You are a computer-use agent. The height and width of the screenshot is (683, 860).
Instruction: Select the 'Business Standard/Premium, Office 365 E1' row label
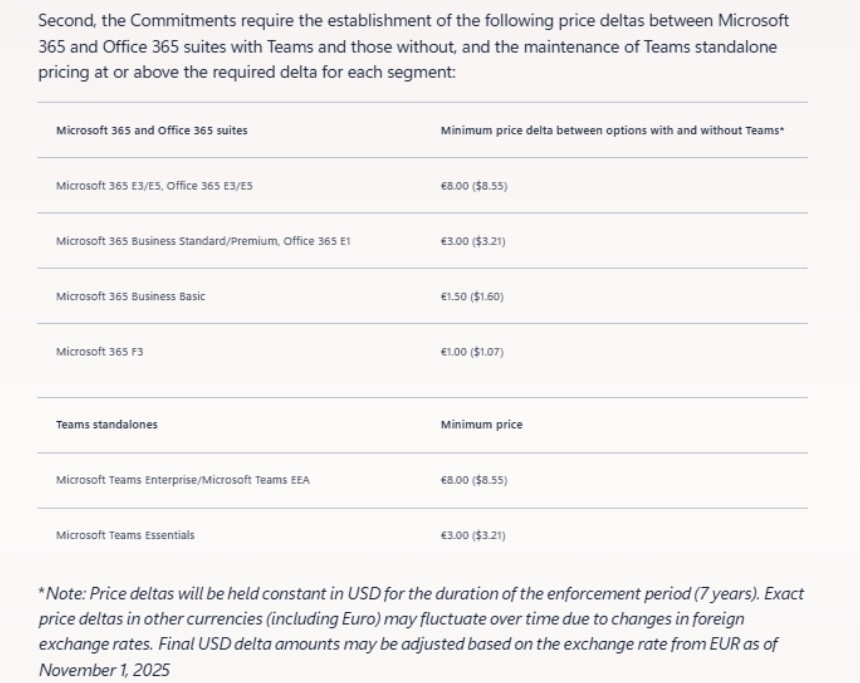click(x=203, y=241)
